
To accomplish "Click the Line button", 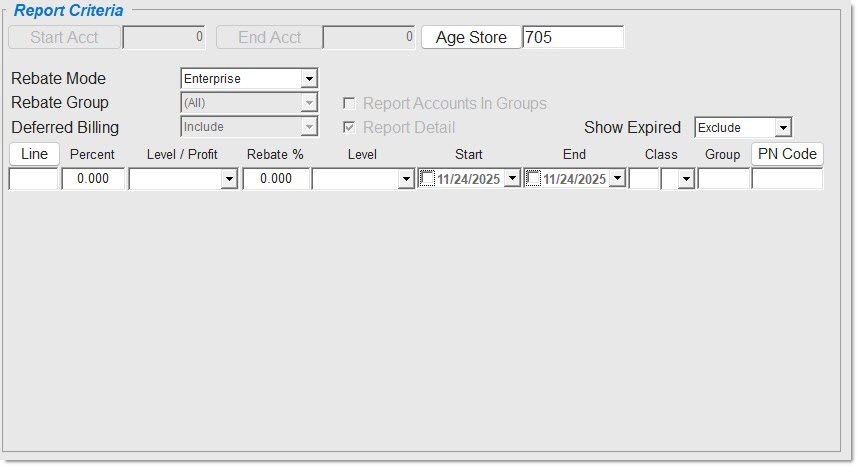I will [34, 154].
